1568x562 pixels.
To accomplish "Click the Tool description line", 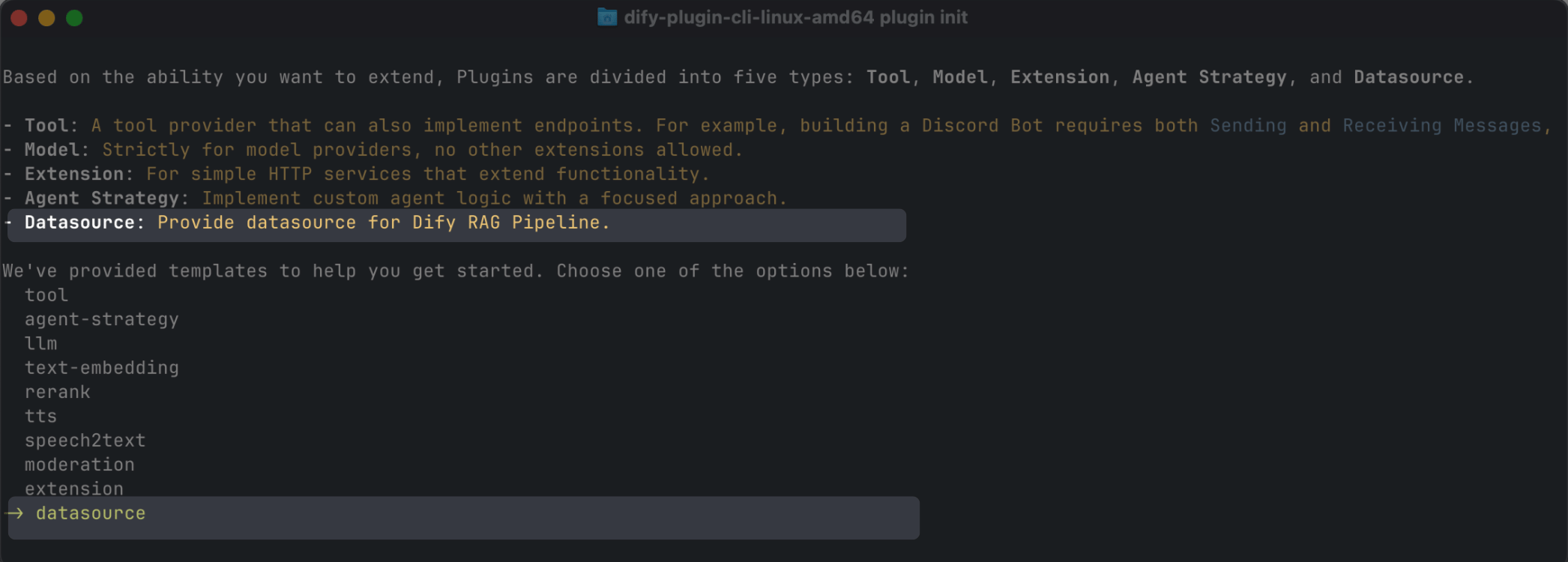I will (777, 126).
